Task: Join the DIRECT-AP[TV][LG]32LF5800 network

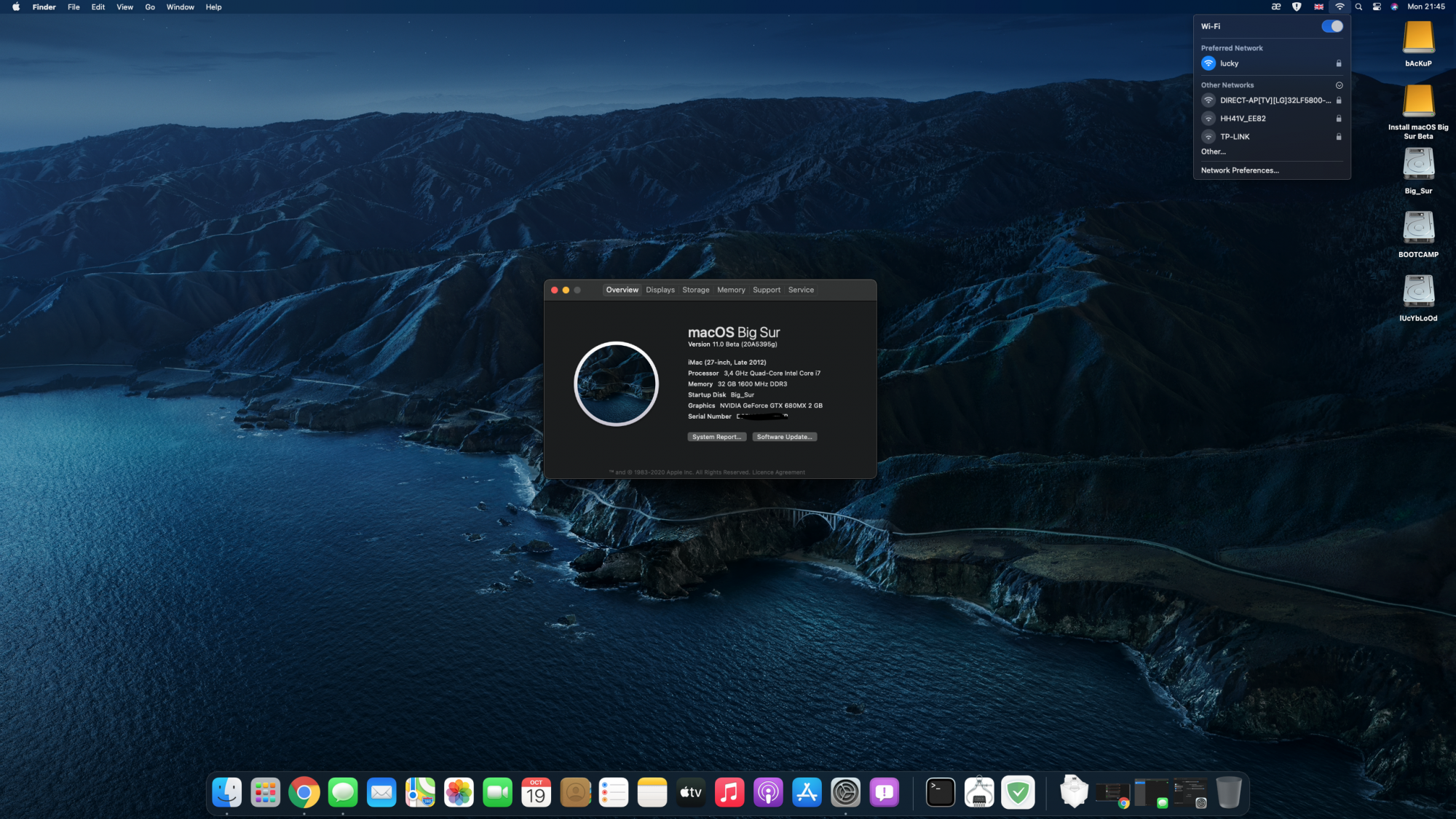Action: pos(1272,100)
